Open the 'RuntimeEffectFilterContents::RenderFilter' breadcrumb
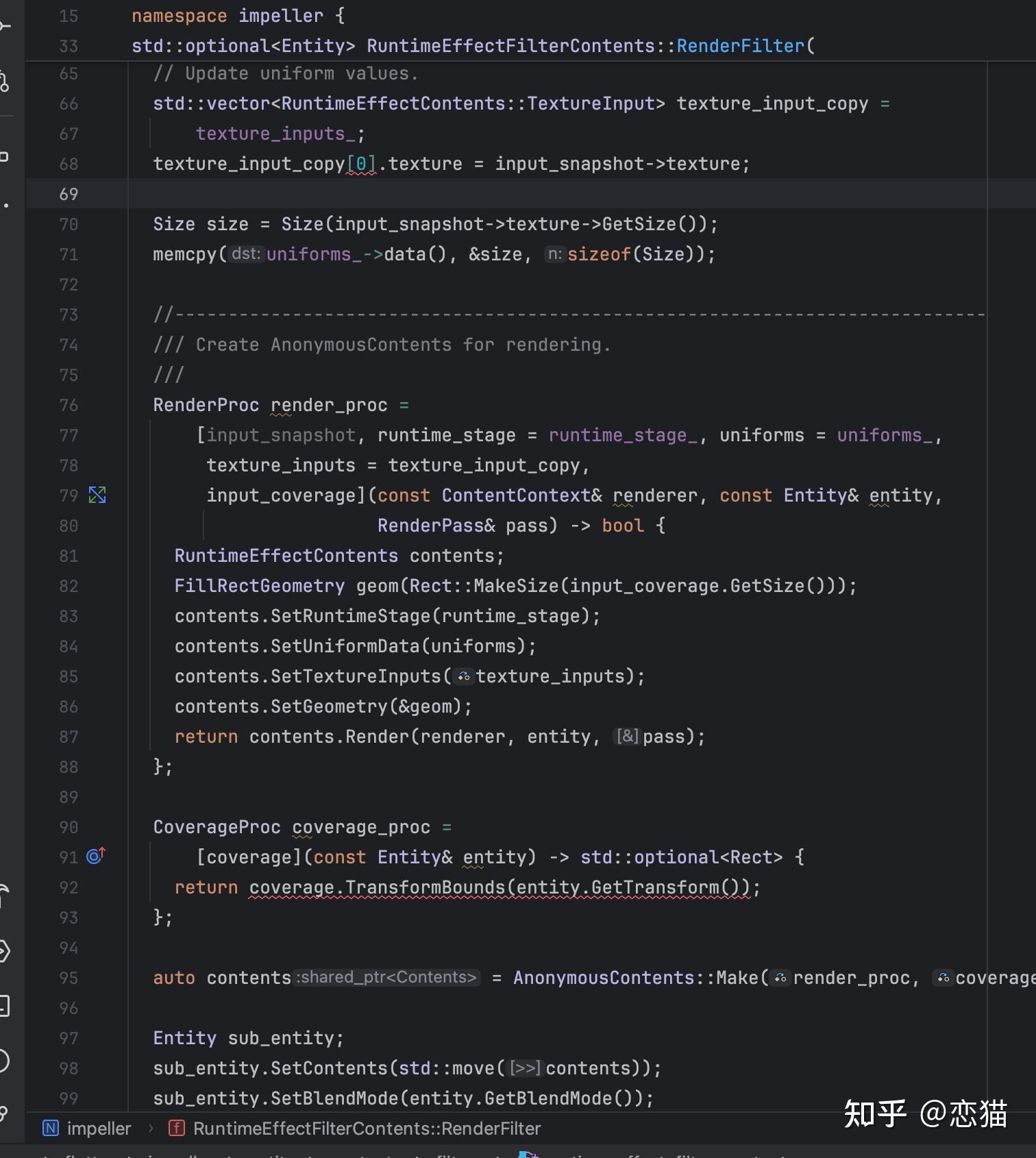The height and width of the screenshot is (1158, 1036). point(367,1128)
